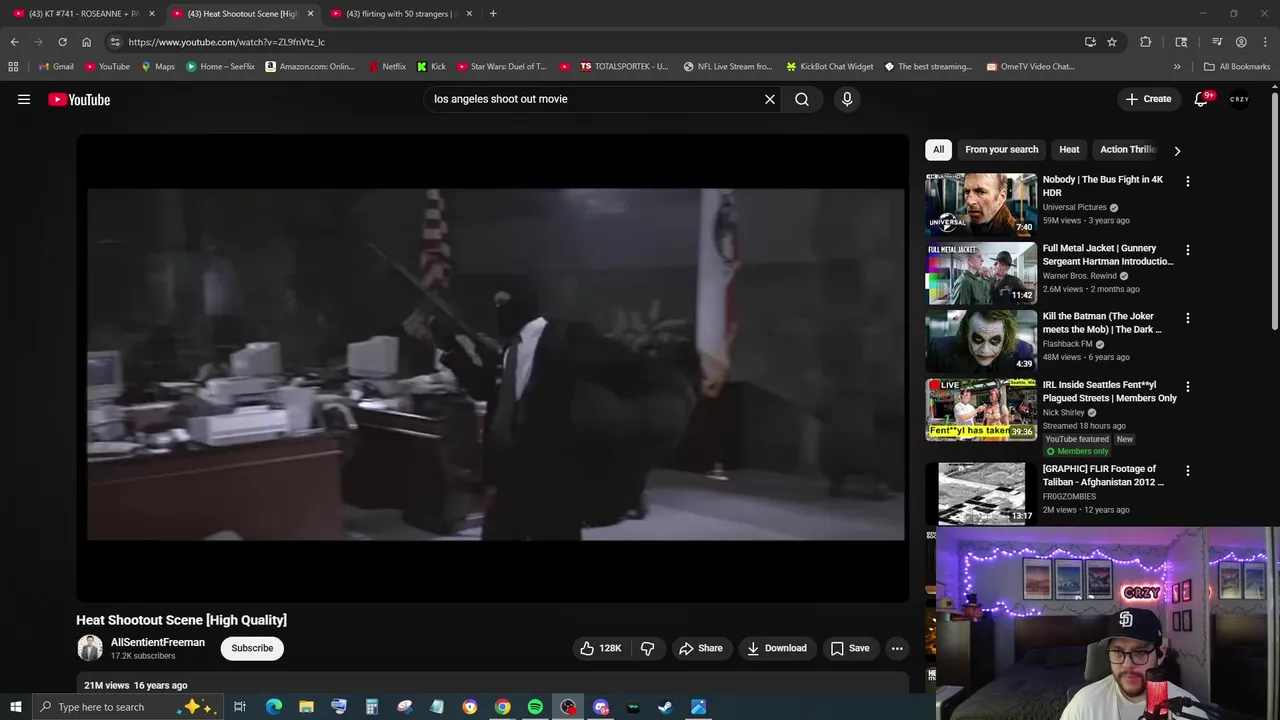Viewport: 1280px width, 720px height.
Task: Clear the search text with the X
Action: pyautogui.click(x=770, y=99)
